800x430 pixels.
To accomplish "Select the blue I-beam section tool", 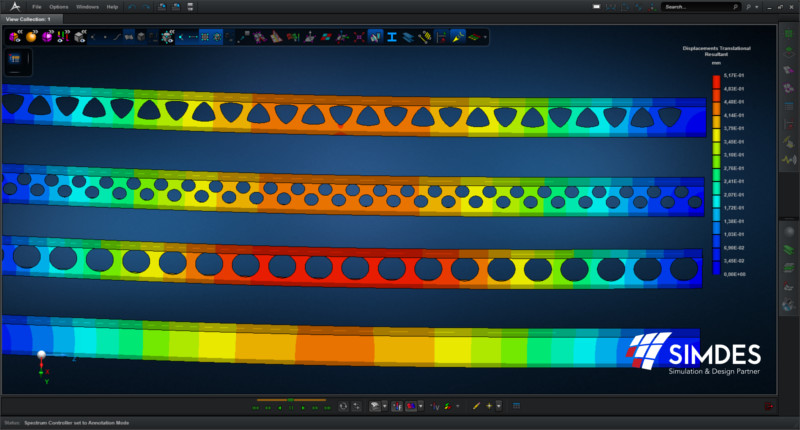I will pos(392,37).
